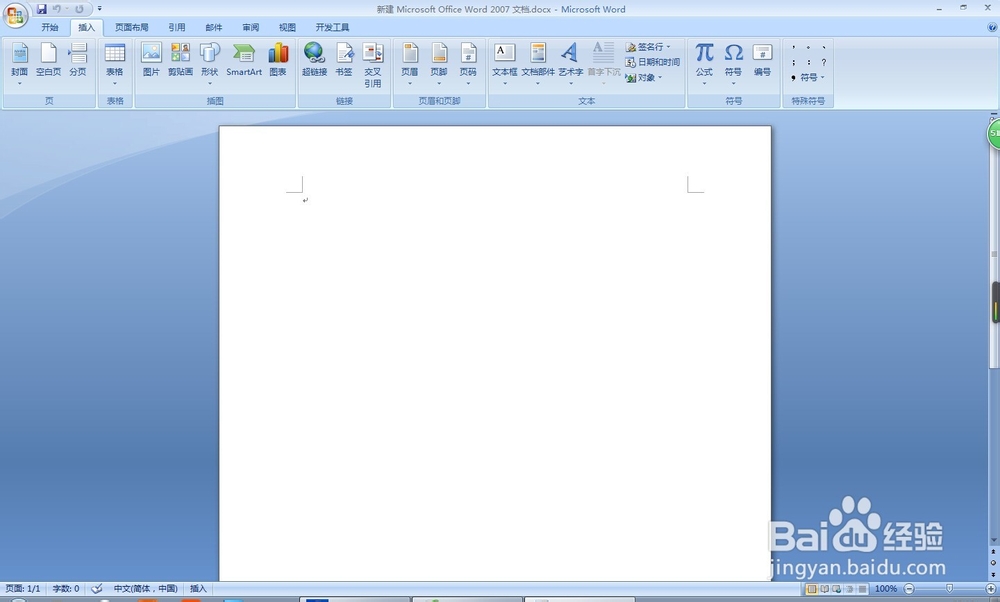Open the 页脚 footer dropdown

[x=439, y=64]
